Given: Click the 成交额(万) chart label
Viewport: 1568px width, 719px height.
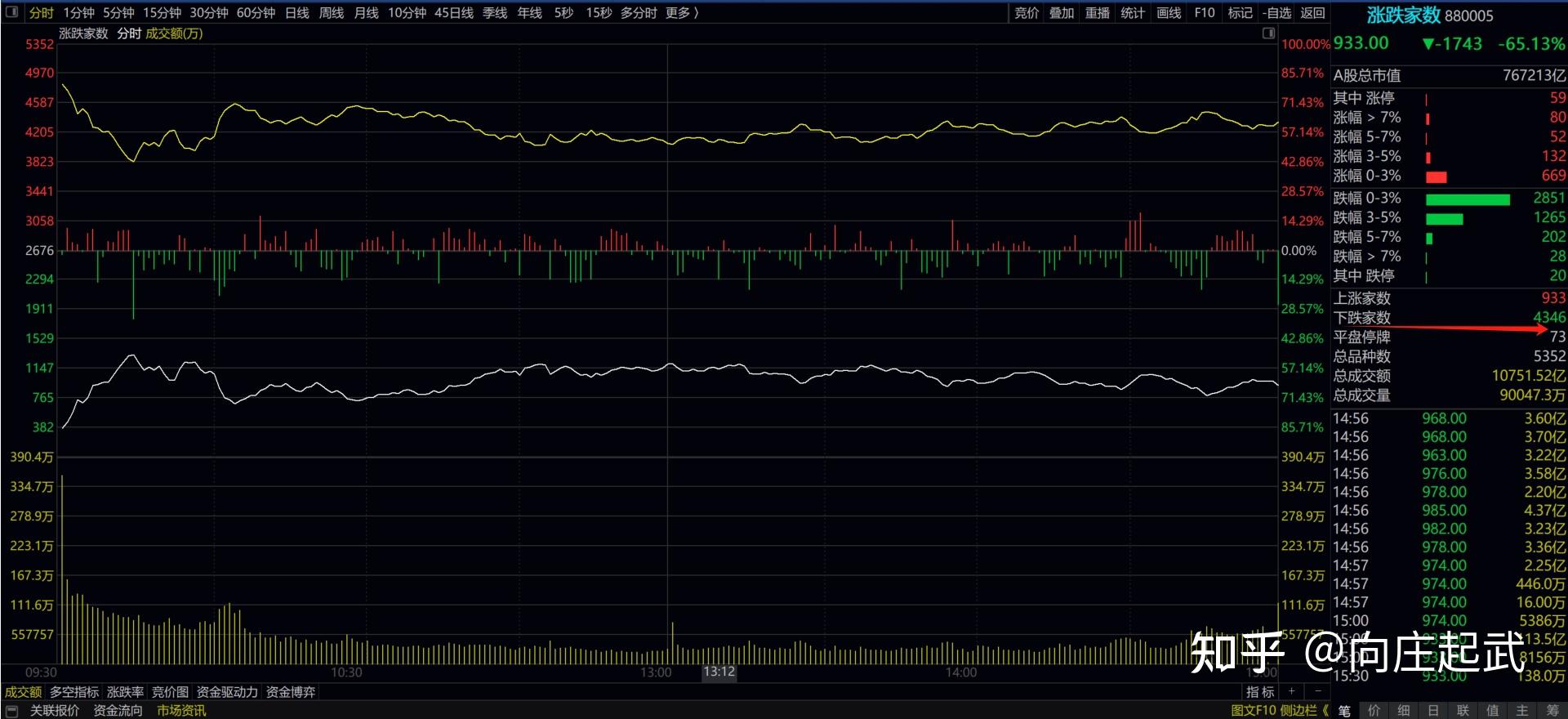Looking at the screenshot, I should (x=174, y=33).
